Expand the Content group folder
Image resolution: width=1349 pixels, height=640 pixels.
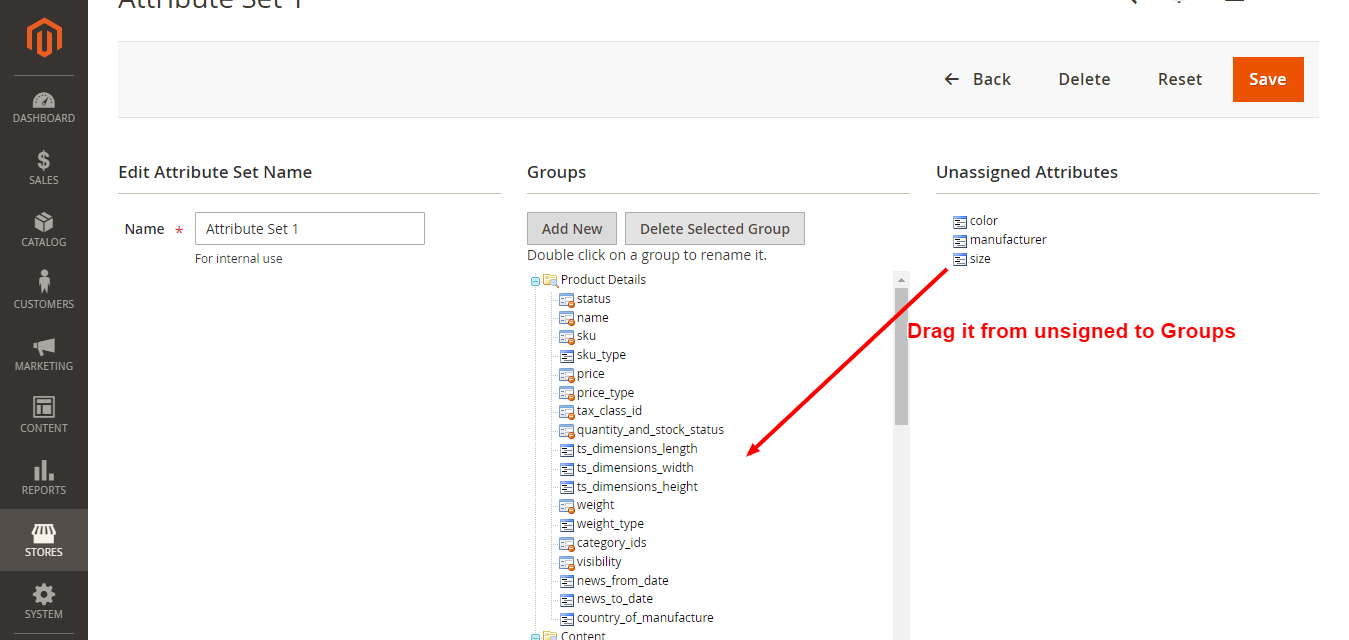tap(535, 636)
